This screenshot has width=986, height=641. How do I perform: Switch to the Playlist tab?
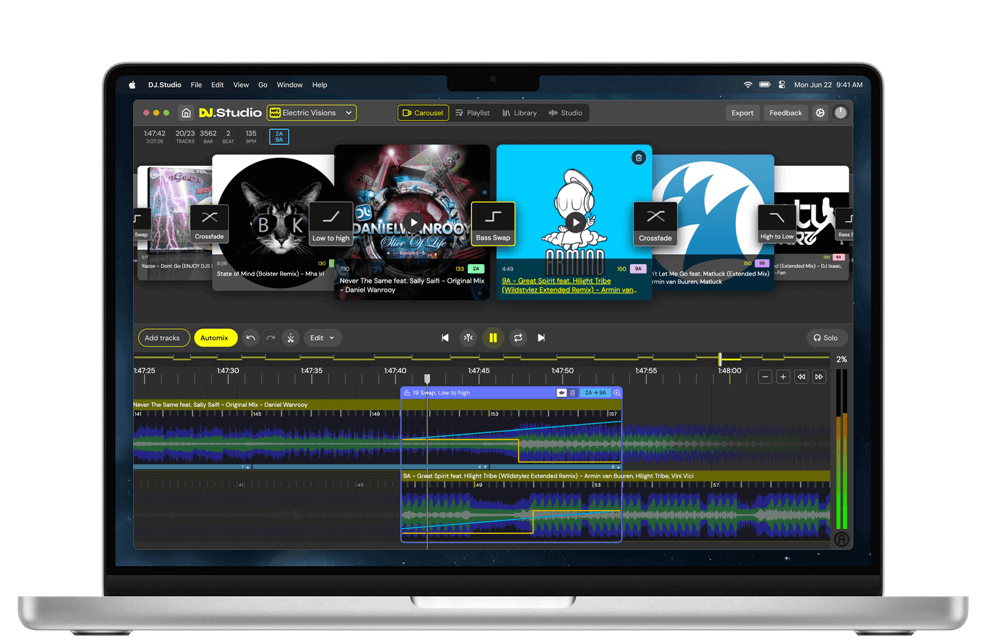tap(472, 113)
